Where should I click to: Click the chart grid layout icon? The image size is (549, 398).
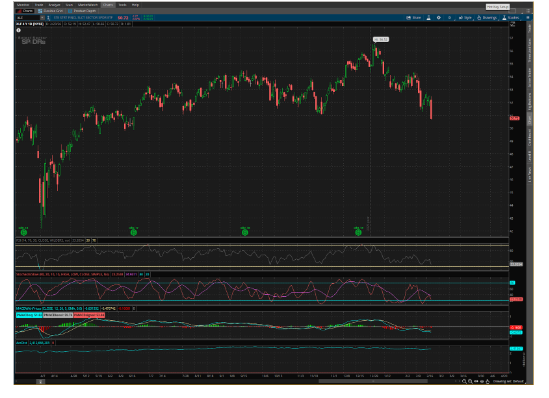pyautogui.click(x=528, y=18)
